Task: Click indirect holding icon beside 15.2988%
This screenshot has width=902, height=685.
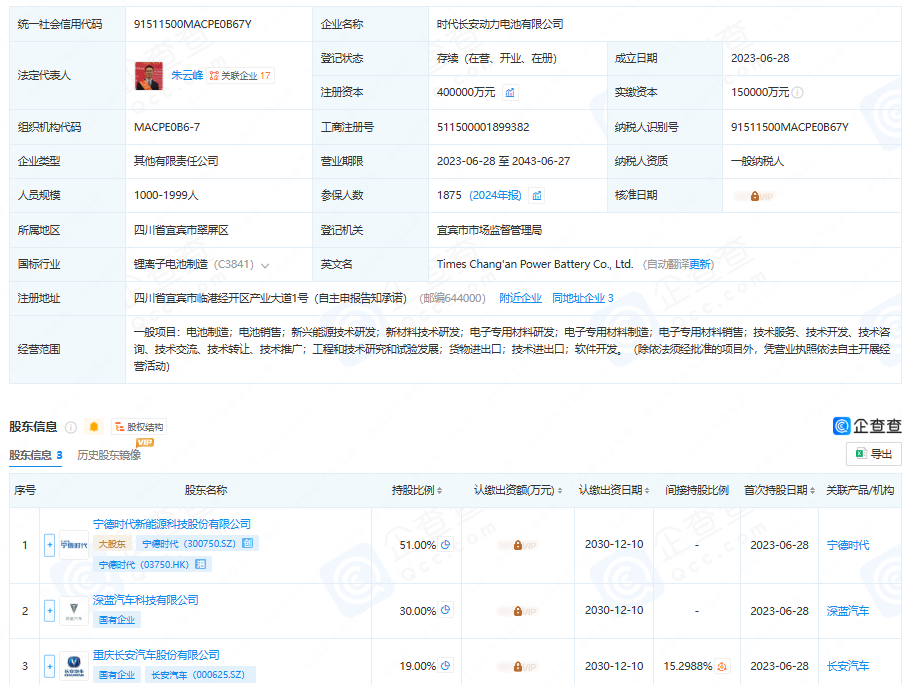Action: (722, 666)
